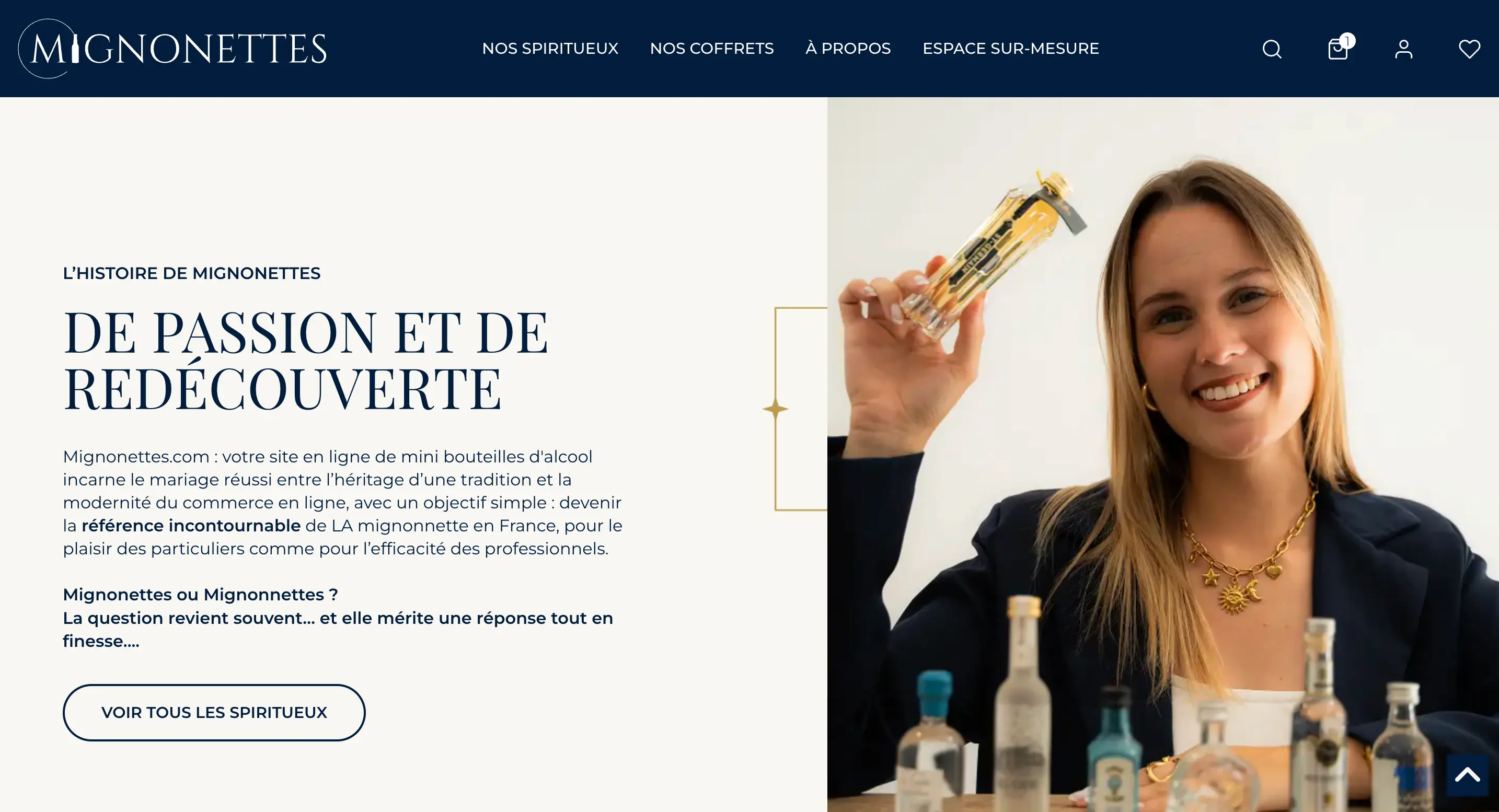1499x812 pixels.
Task: Open the shopping bag cart icon
Action: pos(1337,50)
